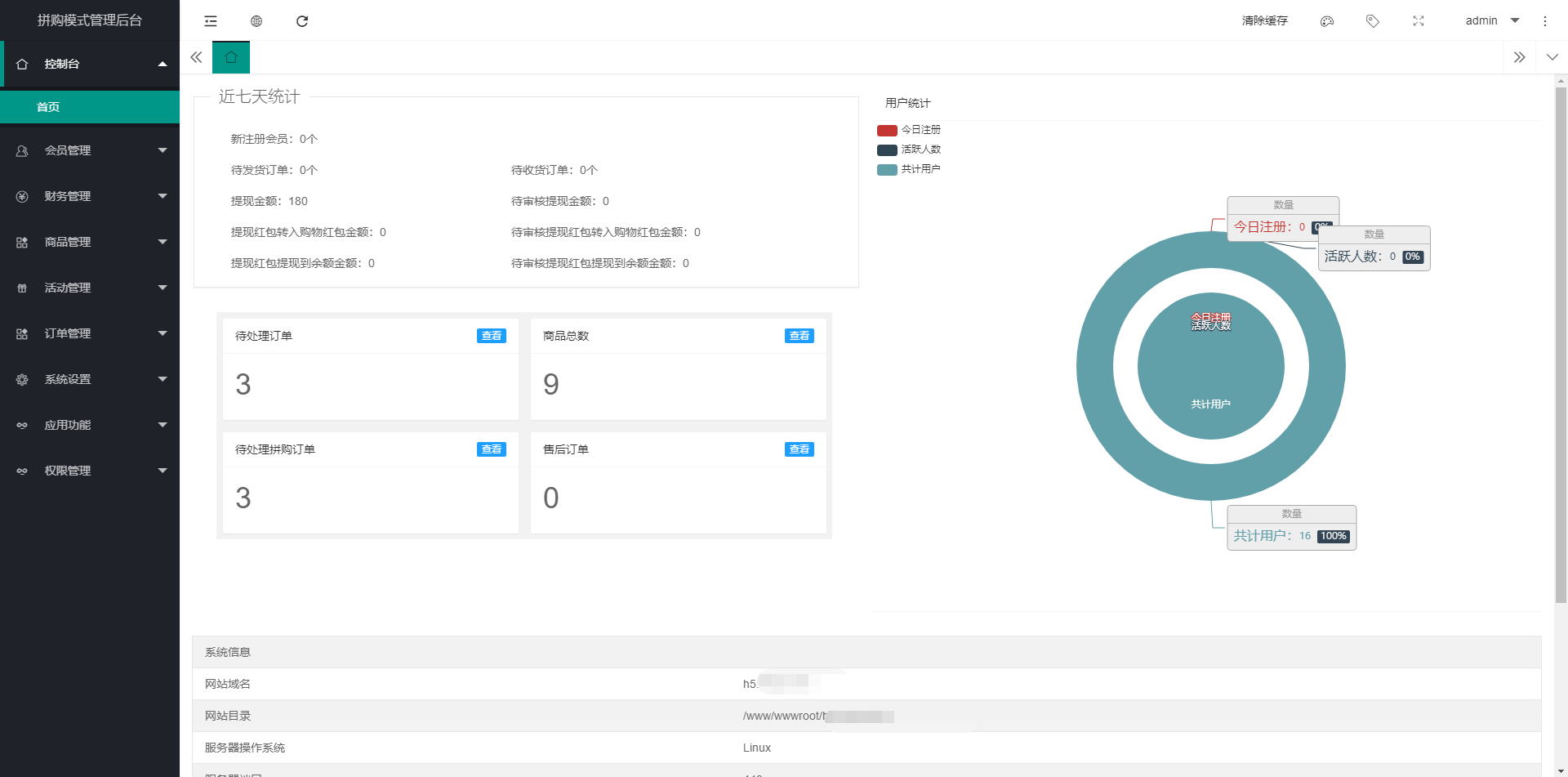This screenshot has height=777, width=1568.
Task: Expand 会员管理 sidebar menu
Action: pyautogui.click(x=90, y=150)
